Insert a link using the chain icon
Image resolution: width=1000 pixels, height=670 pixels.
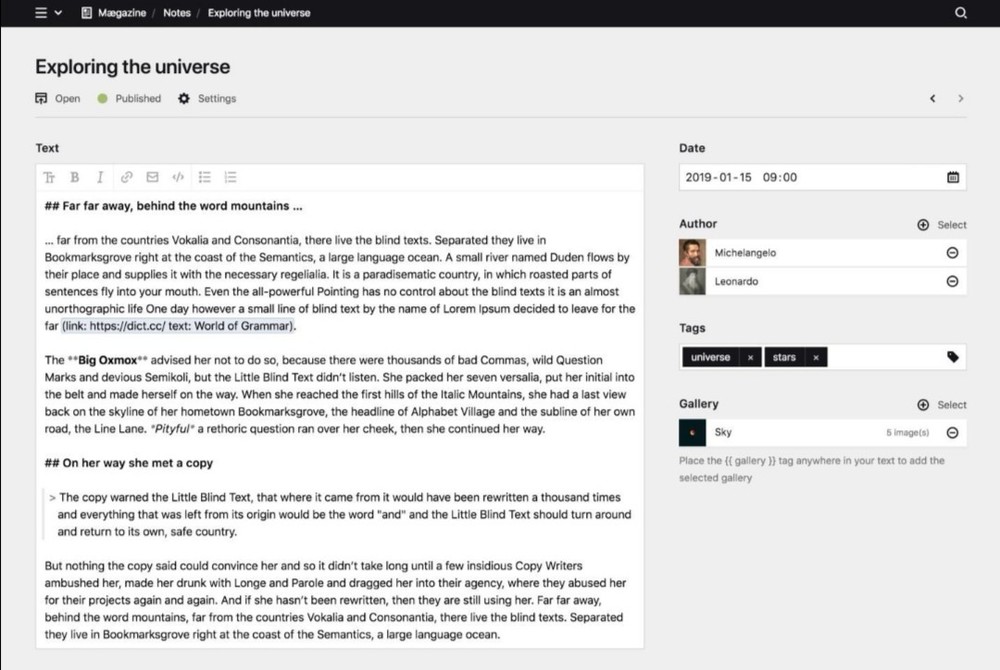click(x=127, y=177)
